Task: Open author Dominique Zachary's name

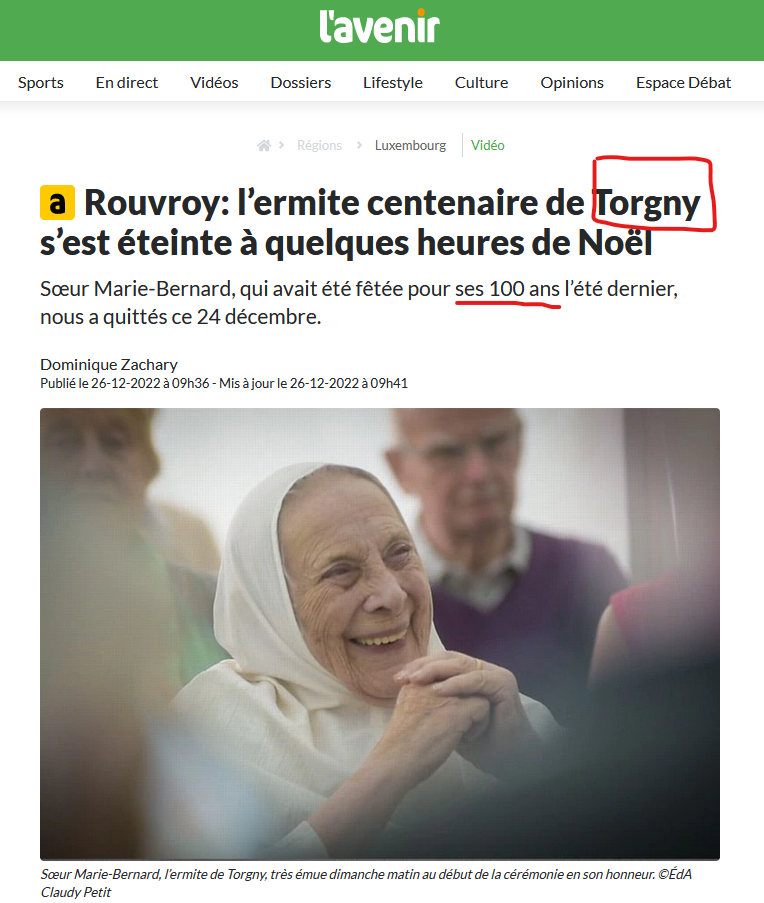Action: (x=109, y=365)
